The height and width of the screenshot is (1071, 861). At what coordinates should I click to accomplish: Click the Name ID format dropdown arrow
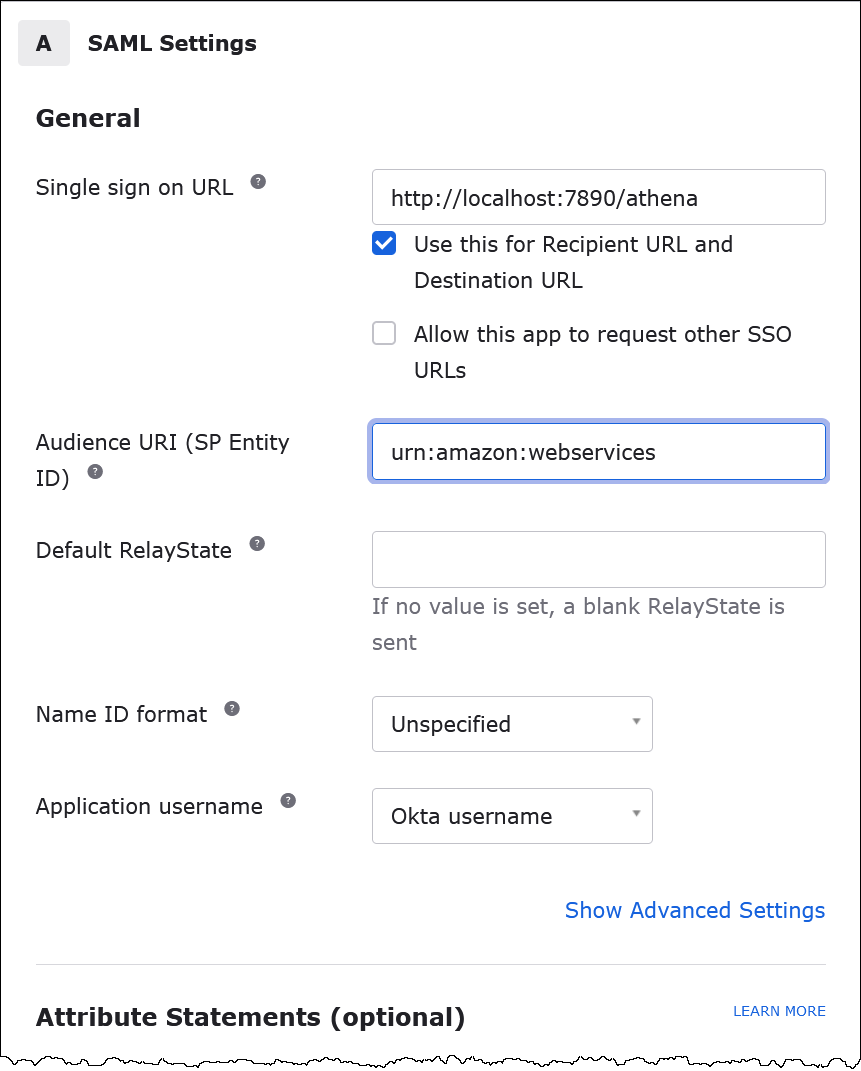pyautogui.click(x=637, y=723)
